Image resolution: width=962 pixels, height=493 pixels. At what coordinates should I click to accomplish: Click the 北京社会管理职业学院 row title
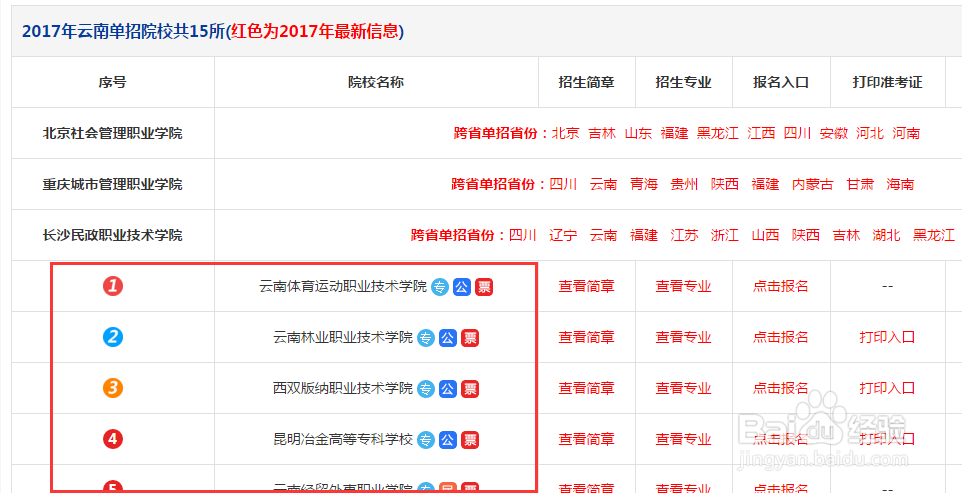tap(112, 133)
